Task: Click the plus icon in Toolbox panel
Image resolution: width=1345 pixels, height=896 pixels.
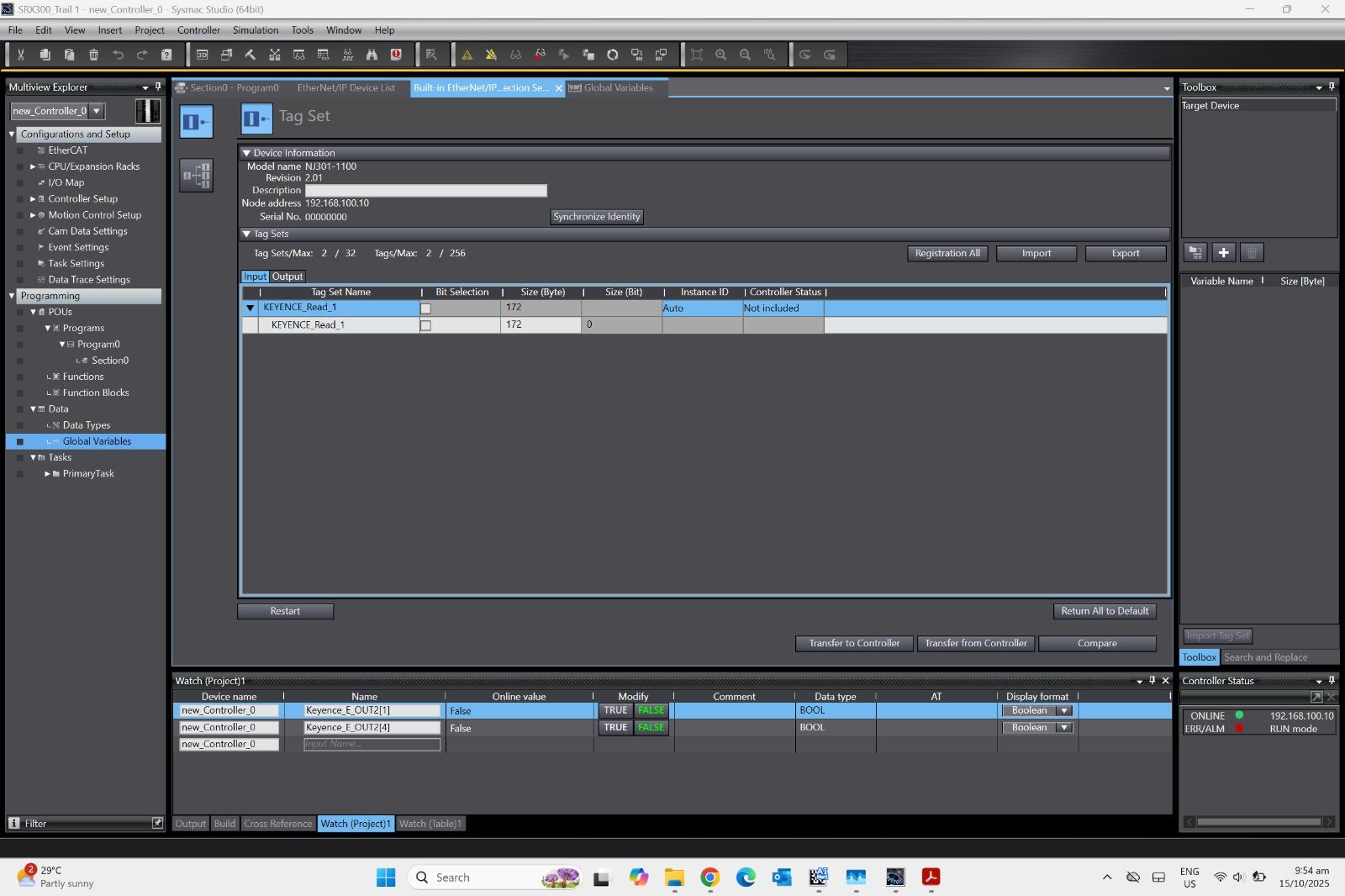Action: click(1224, 252)
